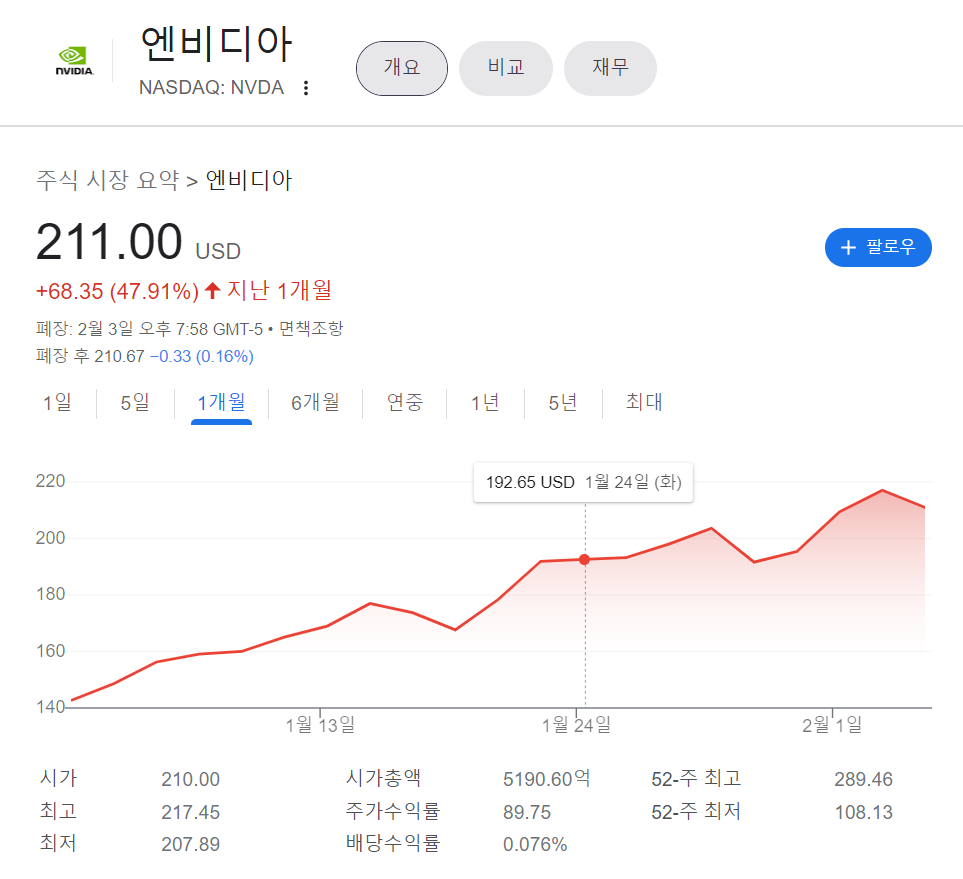Switch chart range to 최대

pos(644,403)
